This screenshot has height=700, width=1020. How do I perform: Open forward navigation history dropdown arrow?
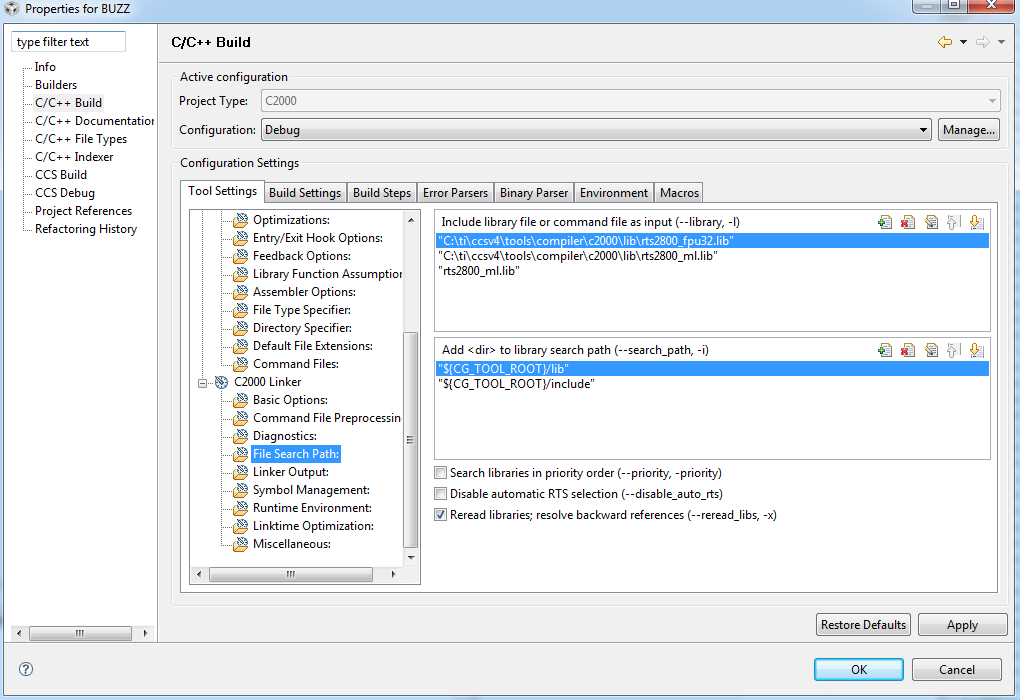tap(1002, 42)
